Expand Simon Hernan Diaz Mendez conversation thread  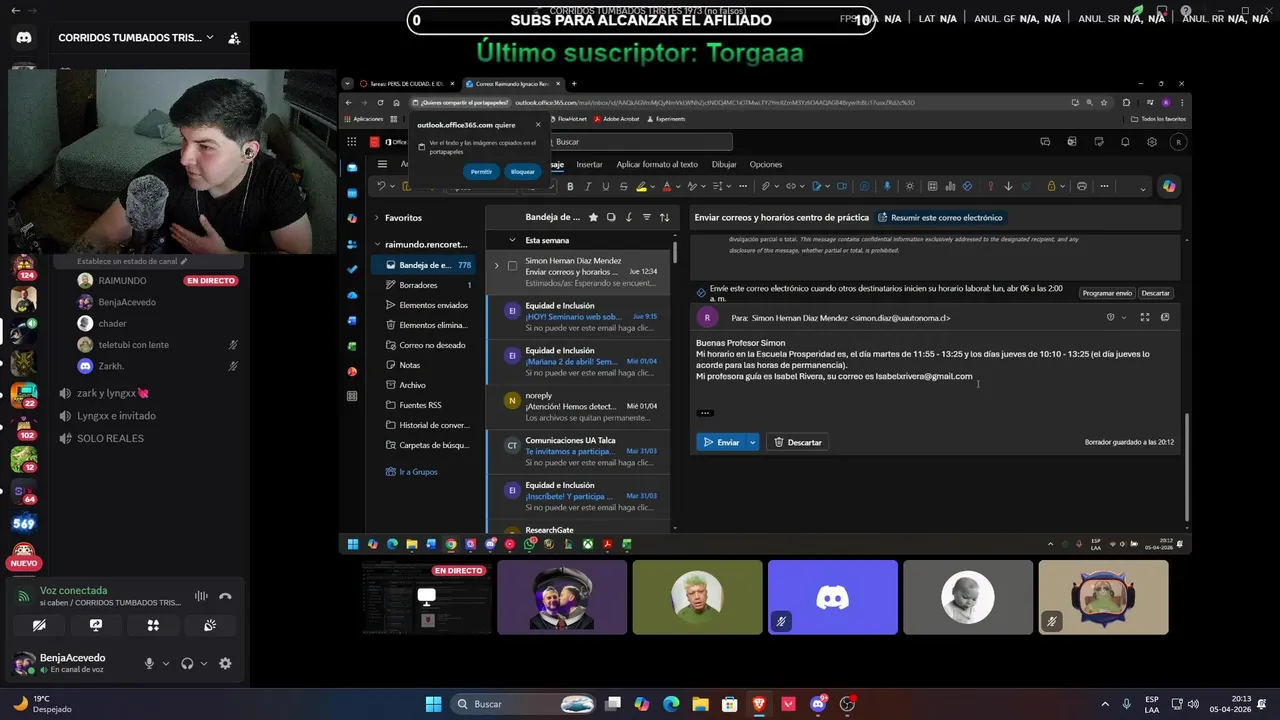click(496, 266)
